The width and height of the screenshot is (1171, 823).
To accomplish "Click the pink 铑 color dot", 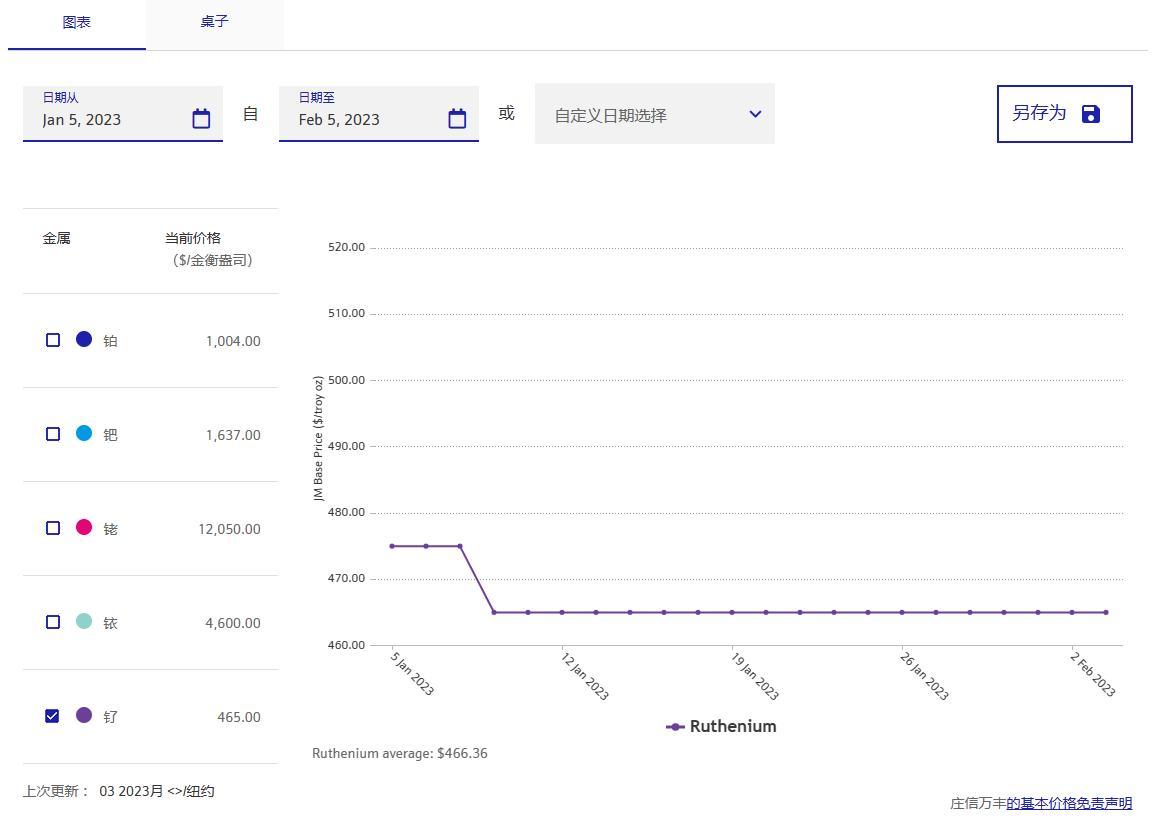I will 84,528.
